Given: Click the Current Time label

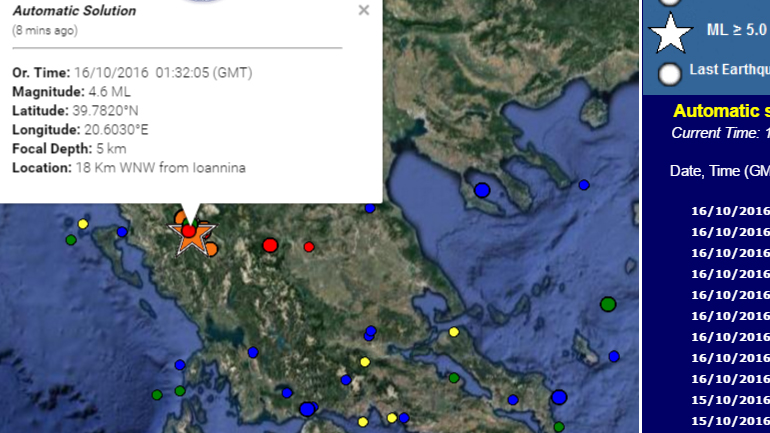Looking at the screenshot, I should click(720, 133).
